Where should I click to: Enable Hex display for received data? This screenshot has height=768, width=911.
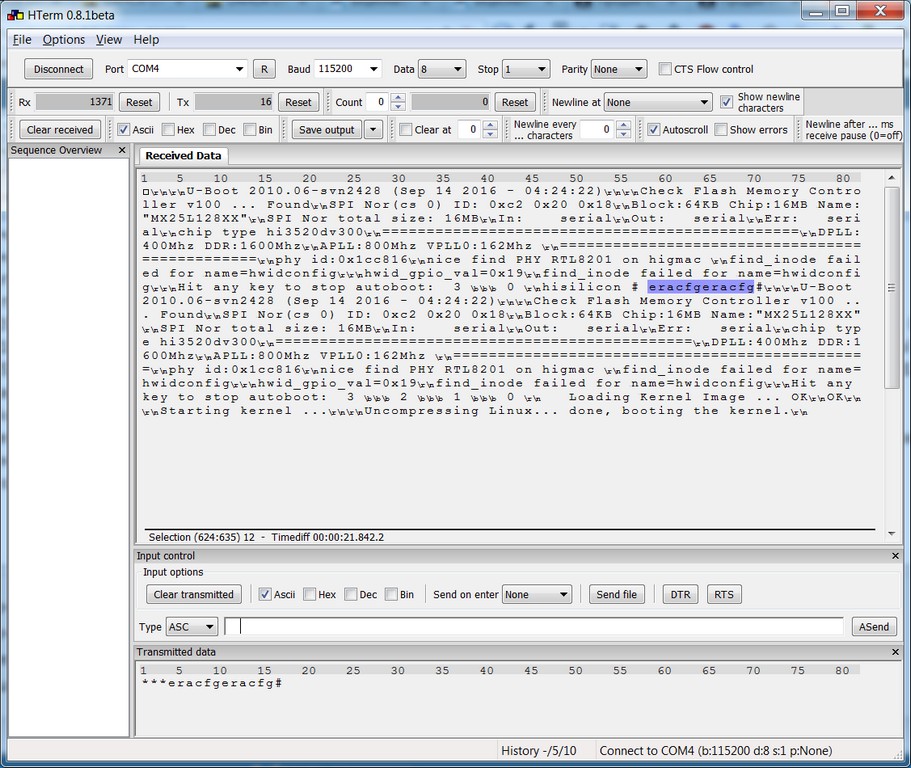coord(168,130)
